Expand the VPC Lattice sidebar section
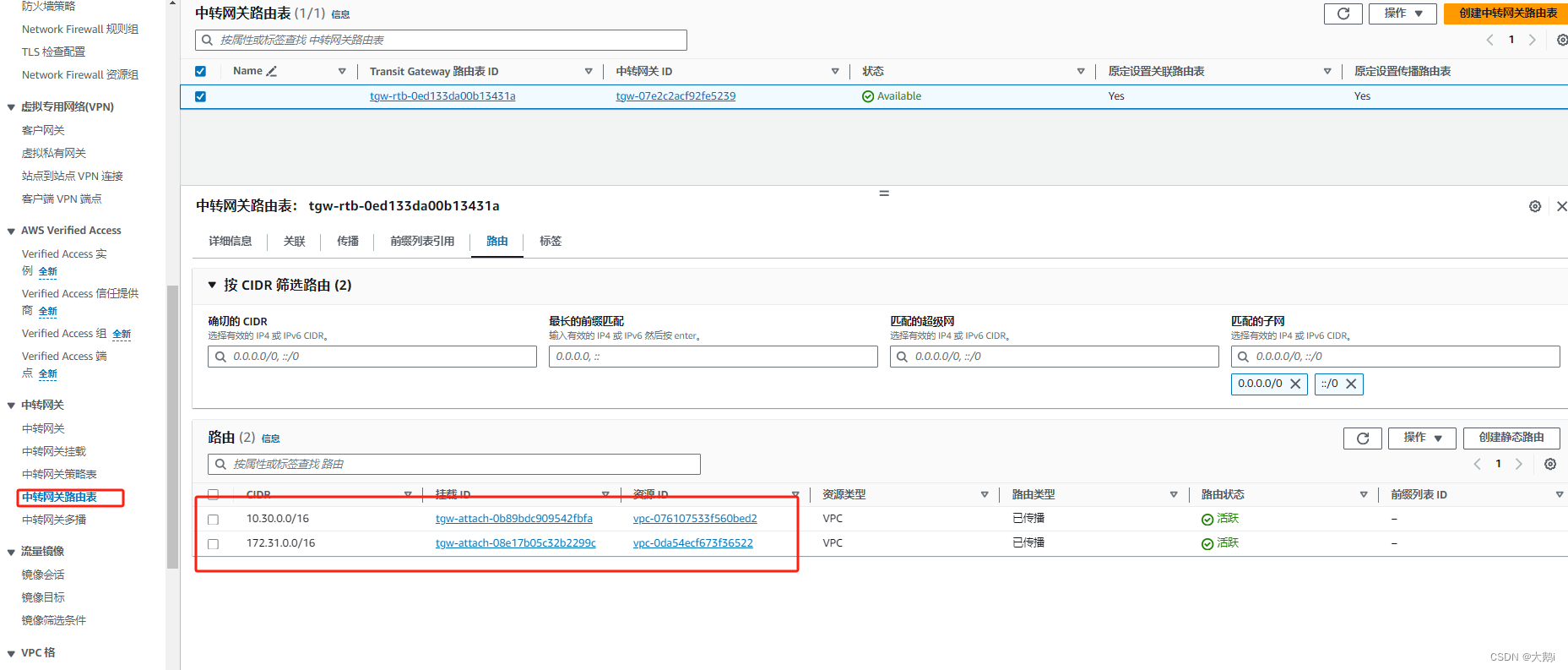 11,653
